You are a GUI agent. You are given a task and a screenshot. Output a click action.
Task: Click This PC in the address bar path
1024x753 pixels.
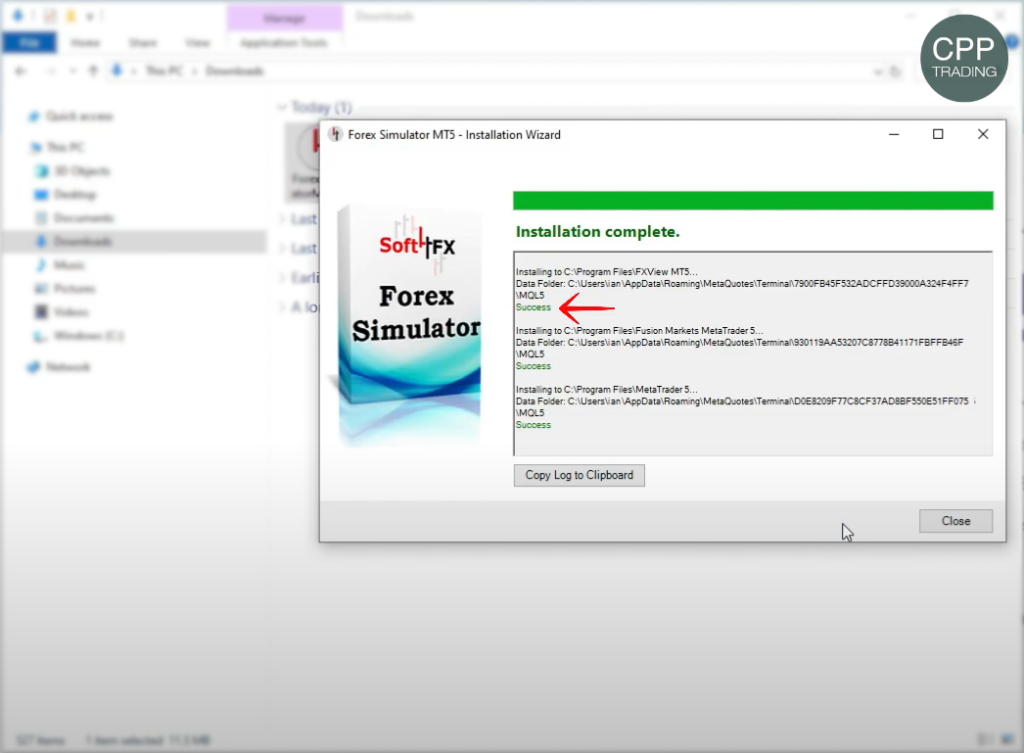[163, 71]
